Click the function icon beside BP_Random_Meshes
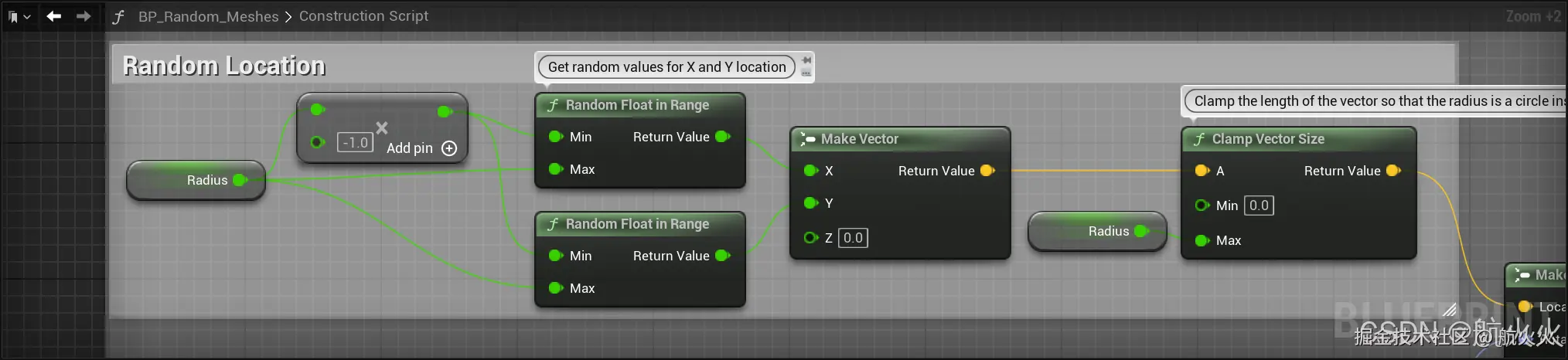 click(118, 16)
